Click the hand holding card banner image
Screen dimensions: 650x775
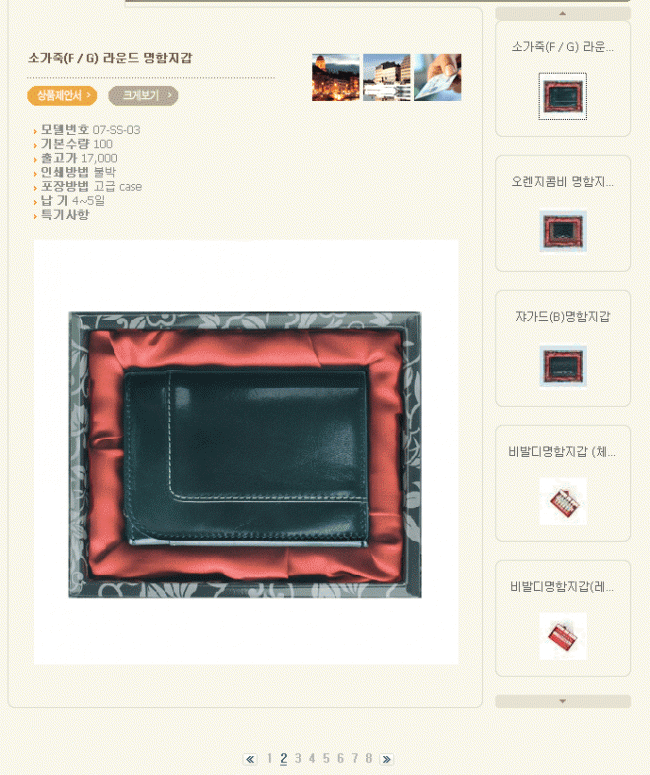click(x=437, y=78)
